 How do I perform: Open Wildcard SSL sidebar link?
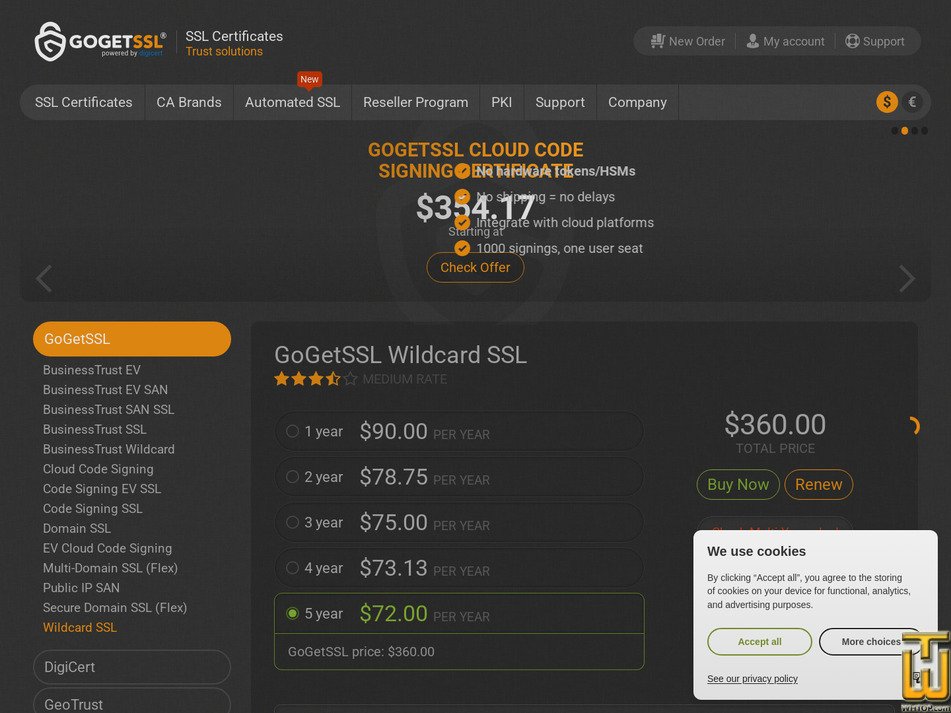80,628
